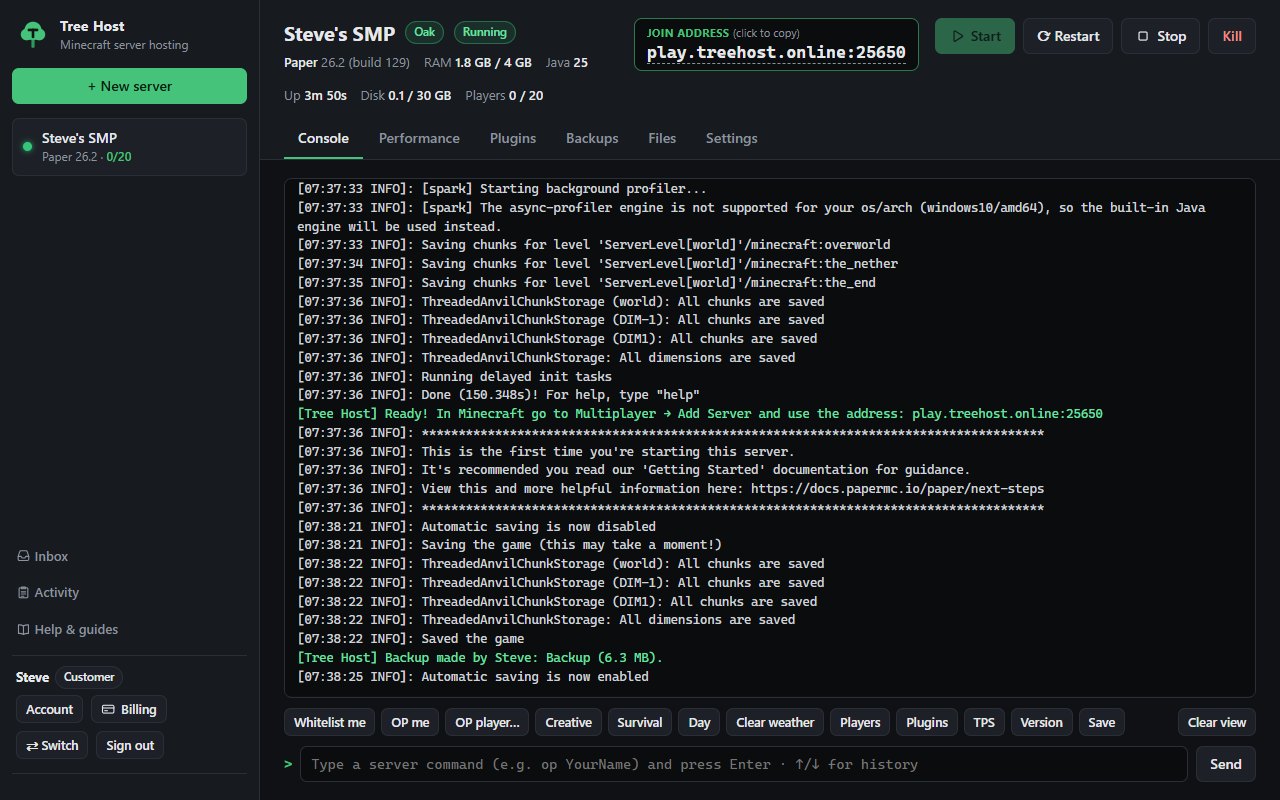Screen dimensions: 1280x800
Task: Copy the join address play.treehost.online:25650
Action: tap(776, 45)
